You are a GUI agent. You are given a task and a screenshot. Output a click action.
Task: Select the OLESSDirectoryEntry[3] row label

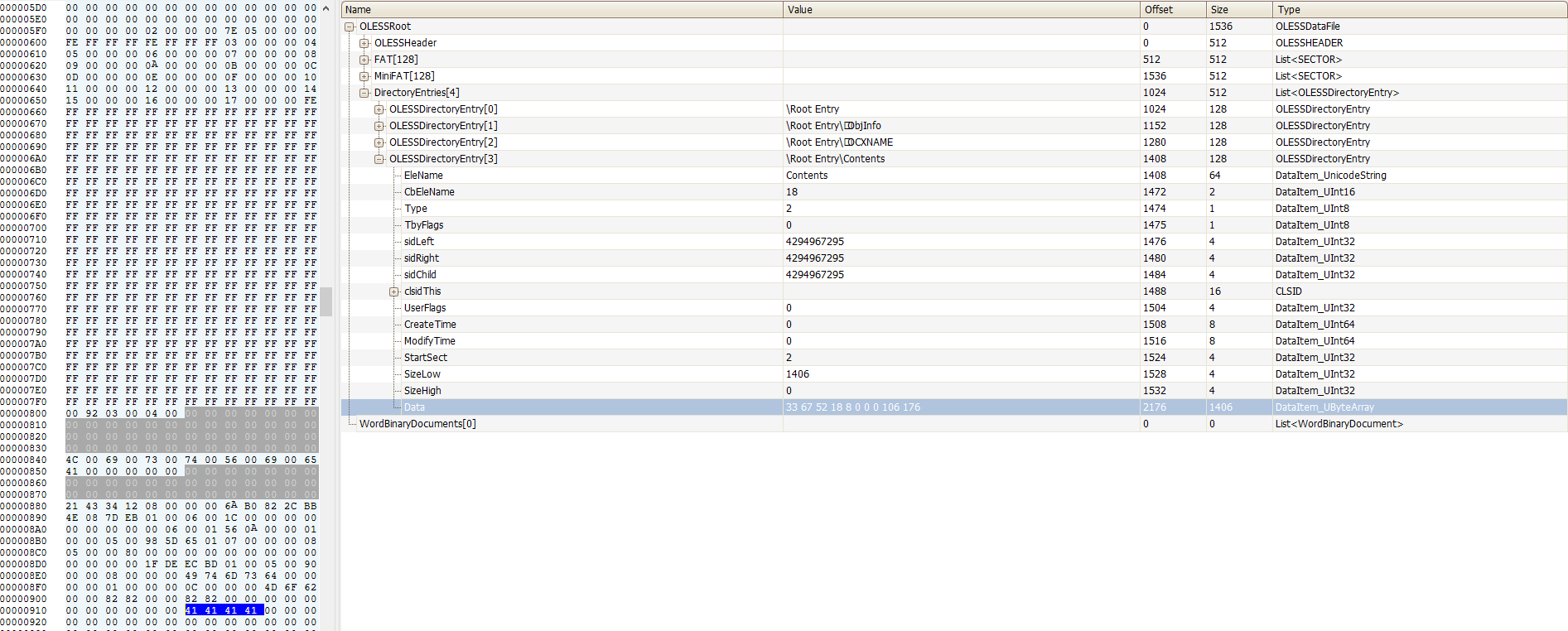[443, 159]
